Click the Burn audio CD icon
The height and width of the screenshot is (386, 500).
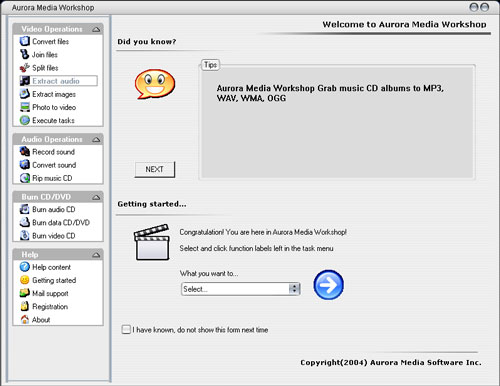click(x=25, y=209)
